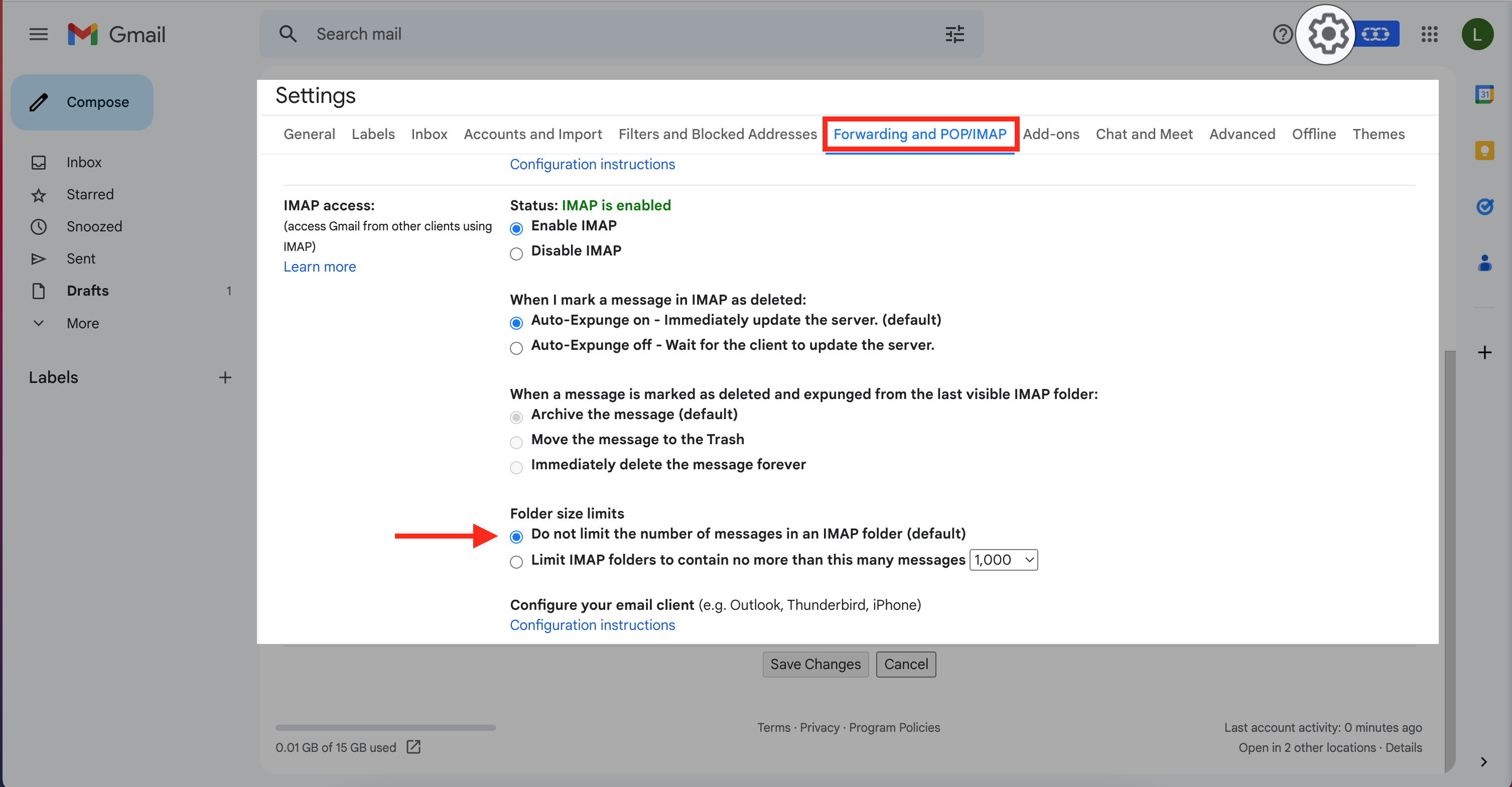Open the main menu hamburger icon
Screen dimensions: 1512x787
click(x=39, y=34)
